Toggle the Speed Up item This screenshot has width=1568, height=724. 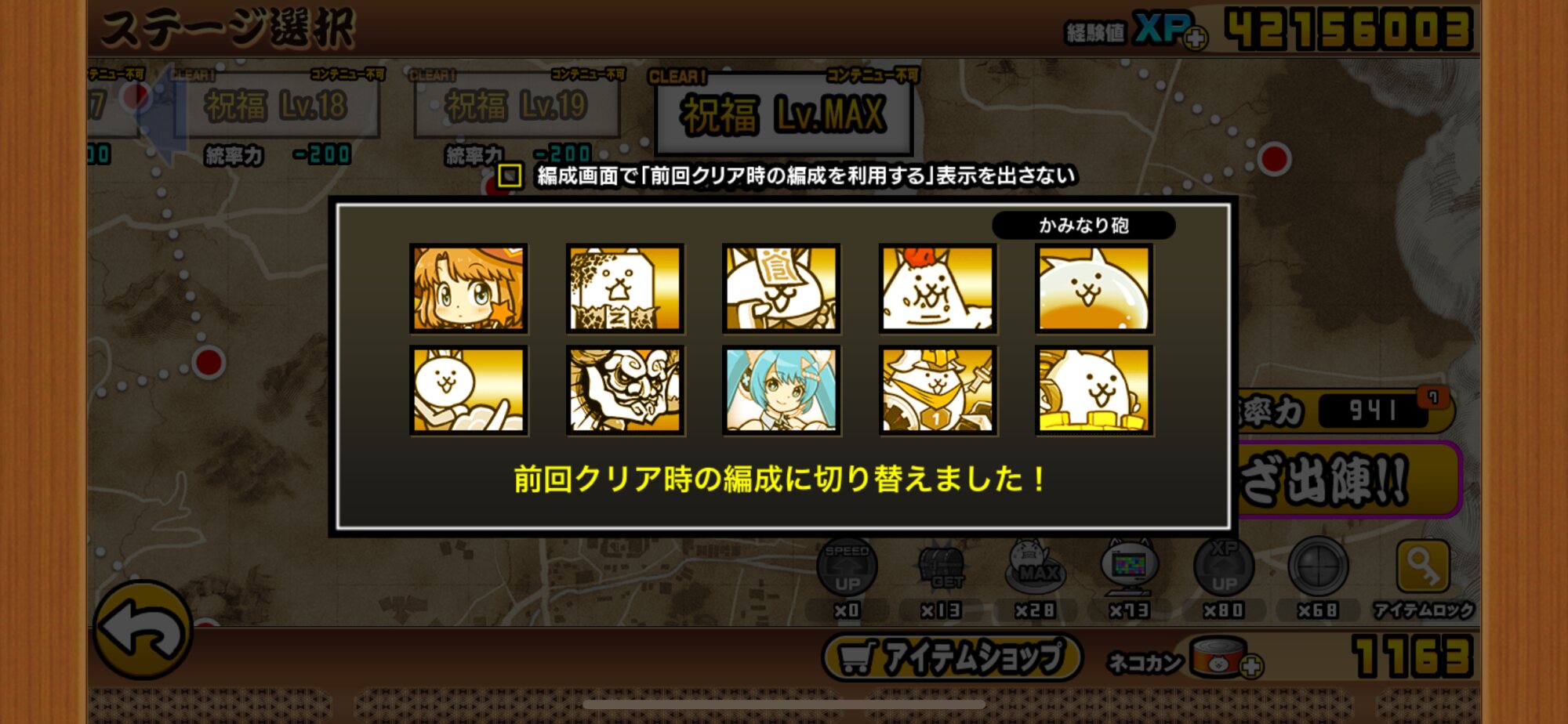coord(847,566)
